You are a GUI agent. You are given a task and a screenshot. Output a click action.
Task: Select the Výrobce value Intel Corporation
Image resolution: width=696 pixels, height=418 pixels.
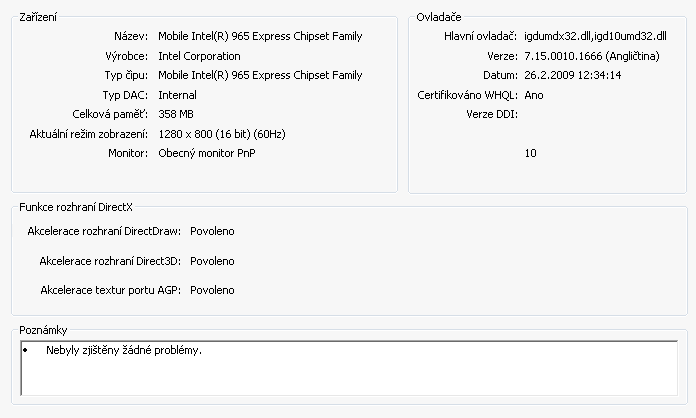point(199,56)
